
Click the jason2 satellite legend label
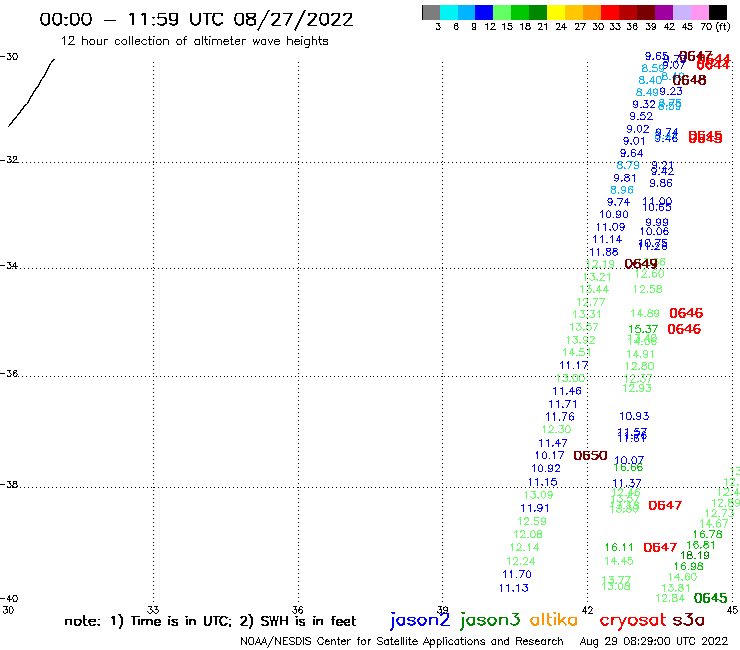click(420, 620)
